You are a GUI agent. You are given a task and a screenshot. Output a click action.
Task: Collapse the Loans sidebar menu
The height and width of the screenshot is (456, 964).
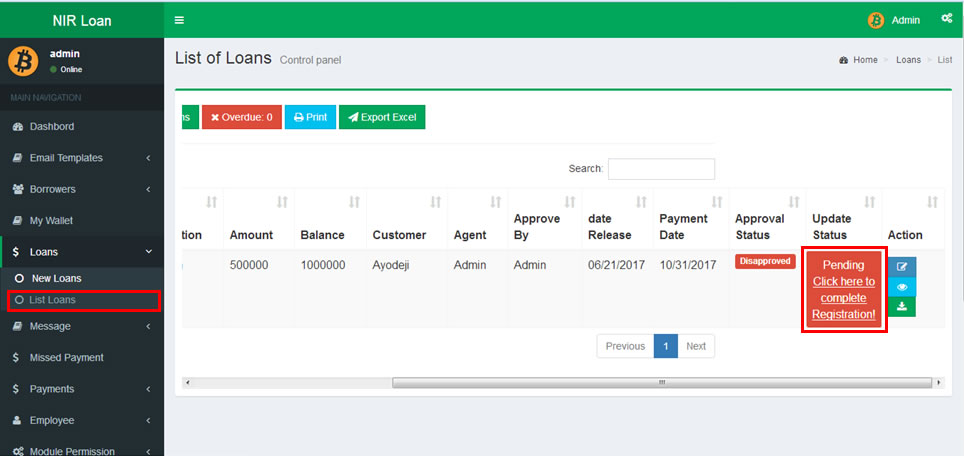click(81, 252)
